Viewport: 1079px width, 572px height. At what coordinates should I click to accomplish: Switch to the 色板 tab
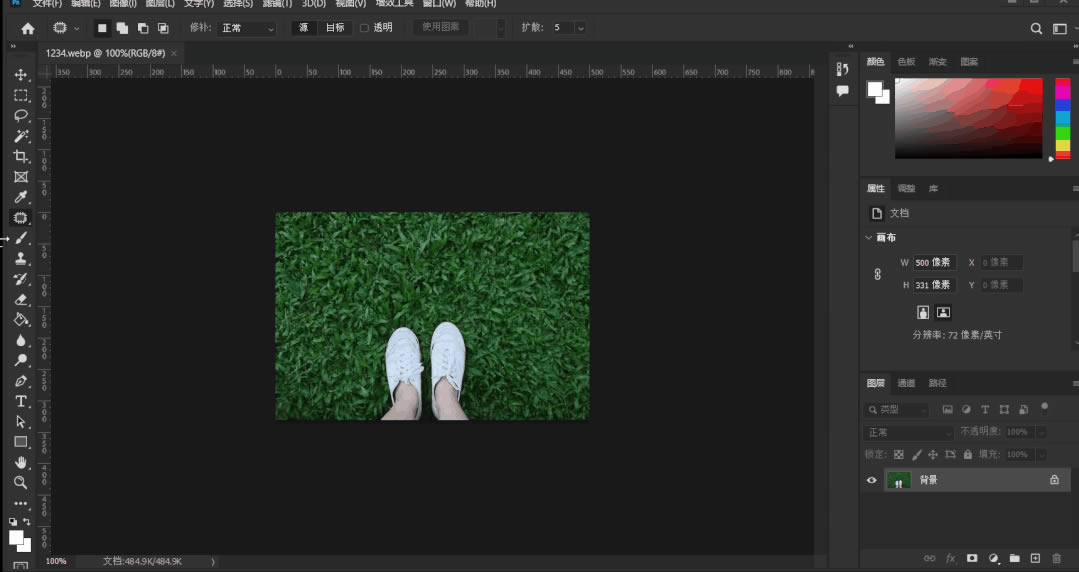pos(906,62)
